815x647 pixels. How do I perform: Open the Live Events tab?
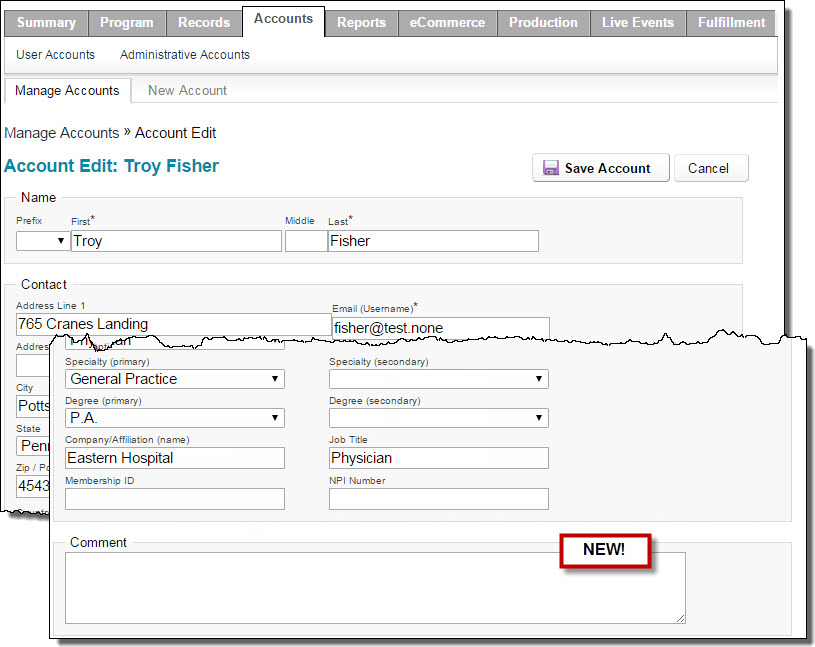click(x=638, y=23)
